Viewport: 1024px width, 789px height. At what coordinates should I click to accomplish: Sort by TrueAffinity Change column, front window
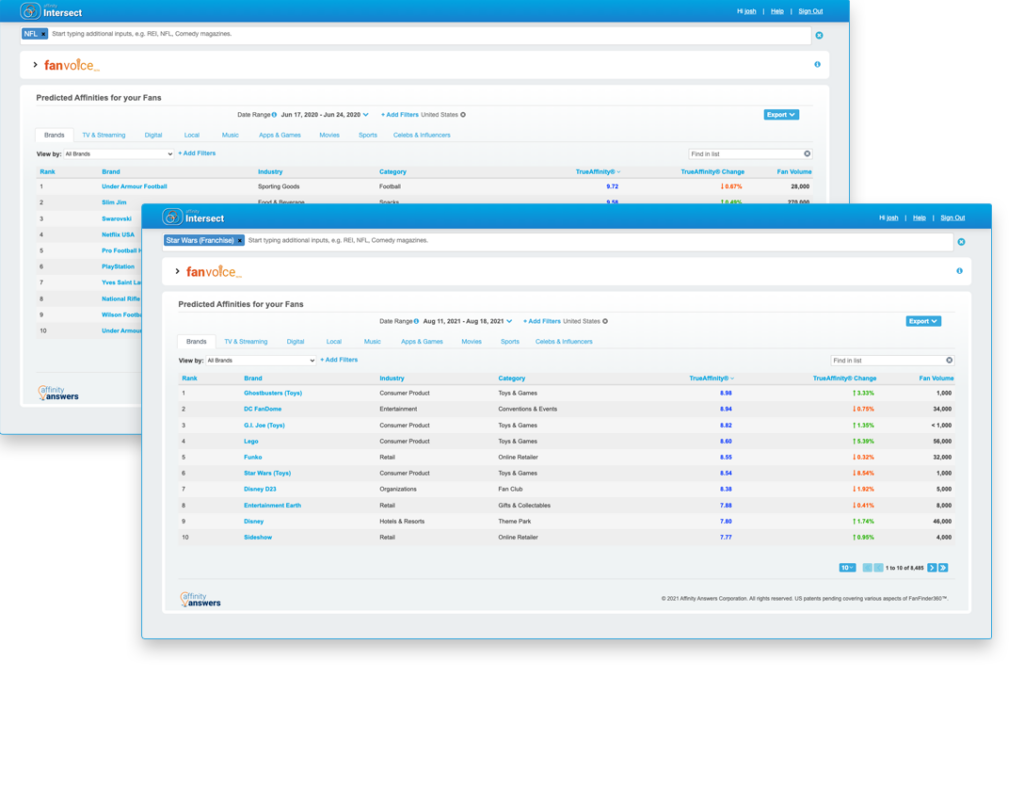(x=844, y=378)
